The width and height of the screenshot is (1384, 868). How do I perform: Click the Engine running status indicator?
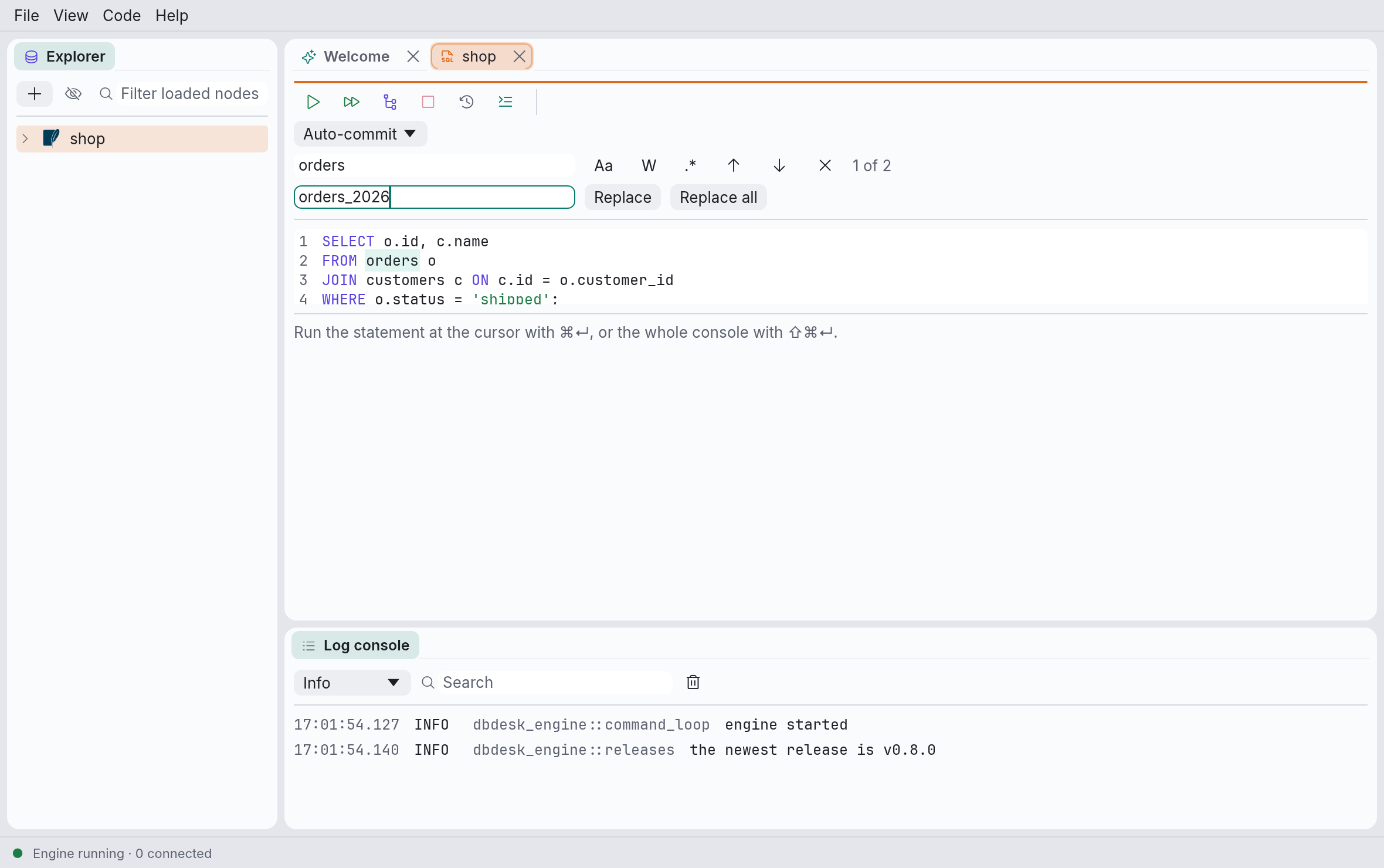click(112, 853)
